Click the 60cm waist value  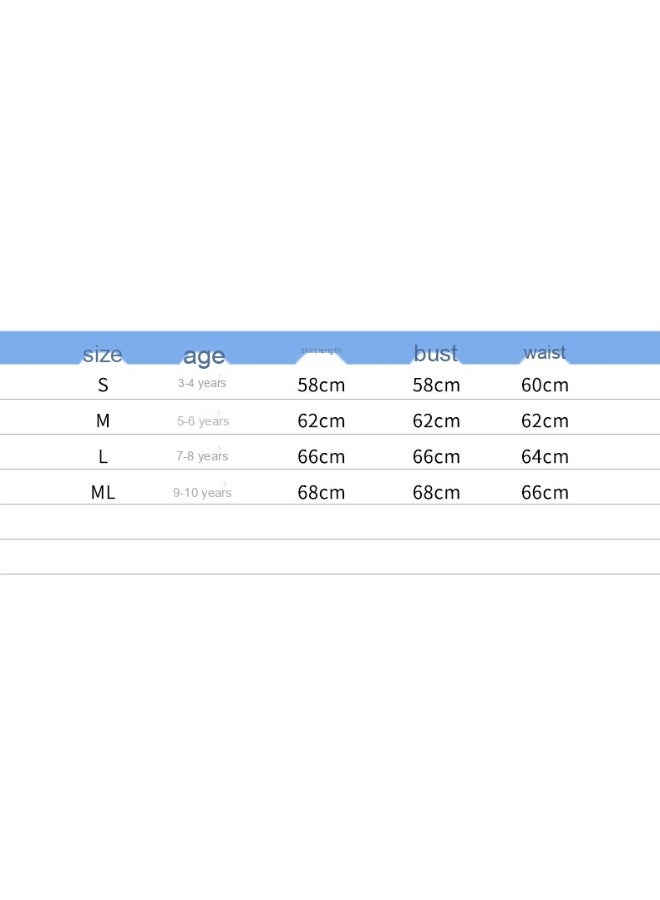(x=545, y=385)
